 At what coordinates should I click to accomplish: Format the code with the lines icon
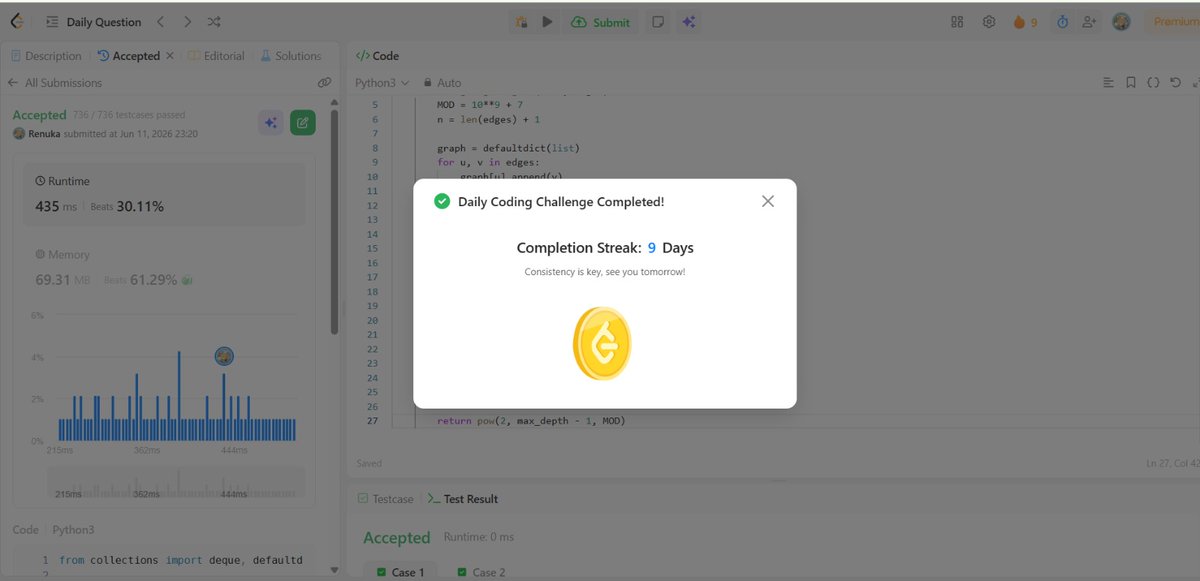[1108, 83]
